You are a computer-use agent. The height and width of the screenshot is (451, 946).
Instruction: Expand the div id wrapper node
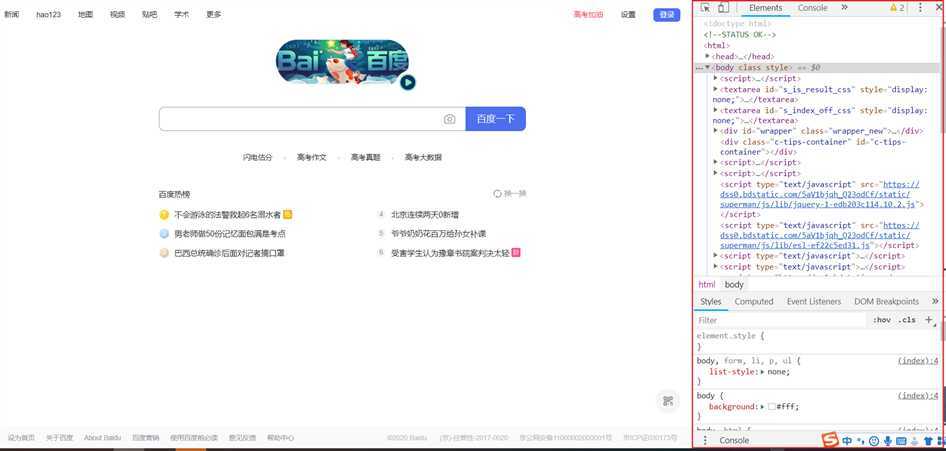coord(716,131)
